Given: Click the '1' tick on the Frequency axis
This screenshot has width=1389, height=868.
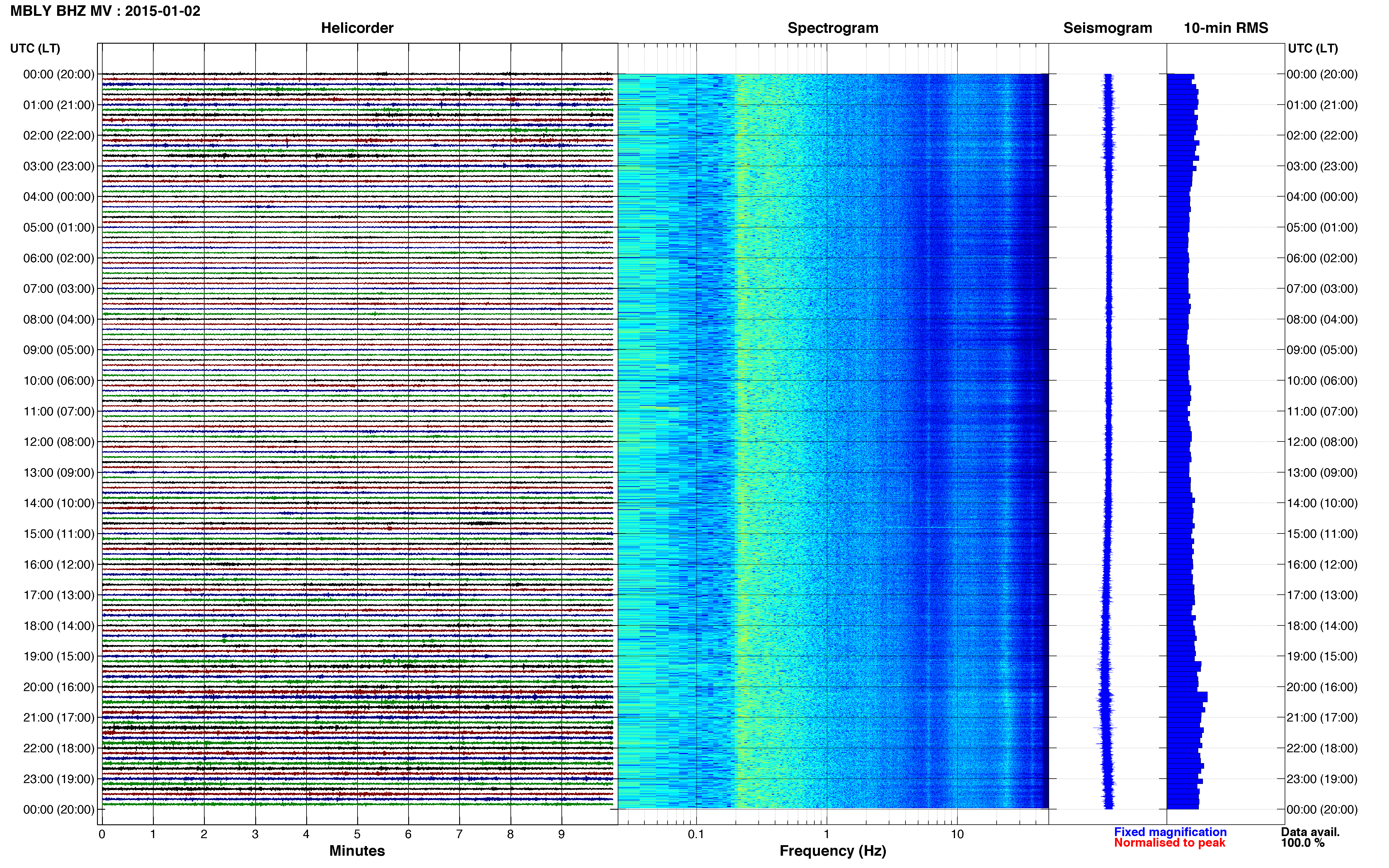Looking at the screenshot, I should point(827,834).
